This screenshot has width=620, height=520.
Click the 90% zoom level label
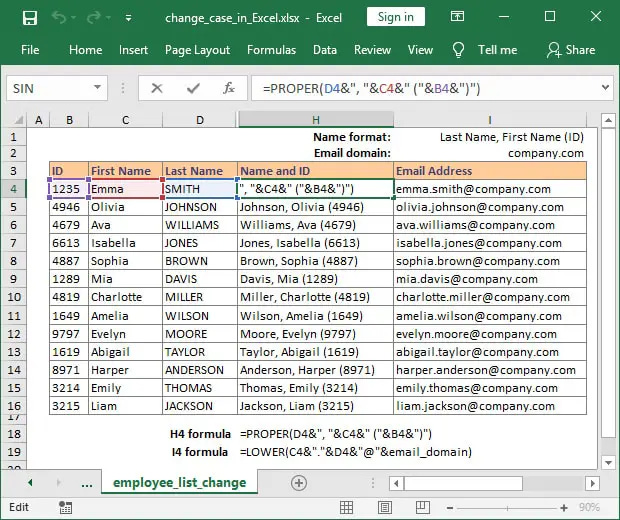[589, 507]
